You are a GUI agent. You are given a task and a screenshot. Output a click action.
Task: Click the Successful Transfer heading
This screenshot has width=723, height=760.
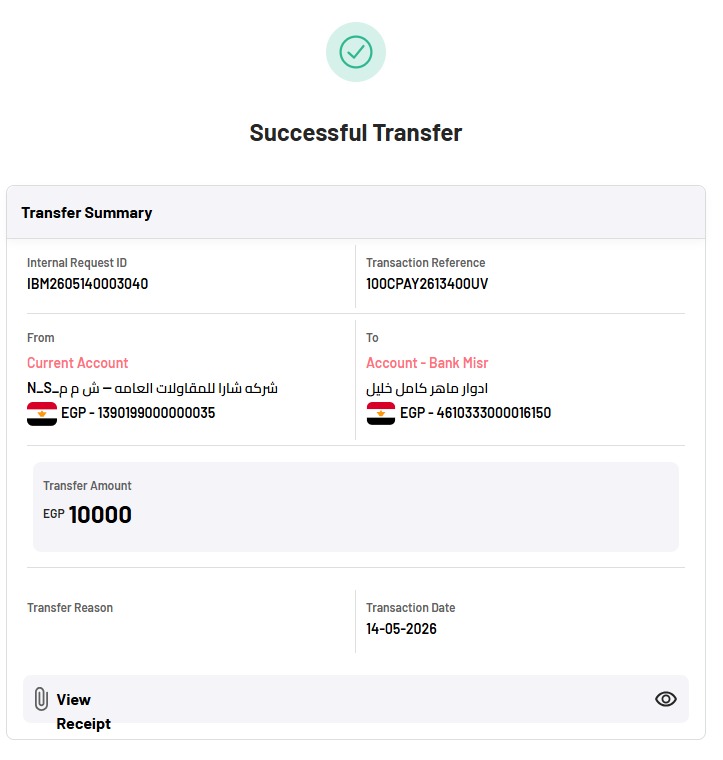(x=356, y=133)
